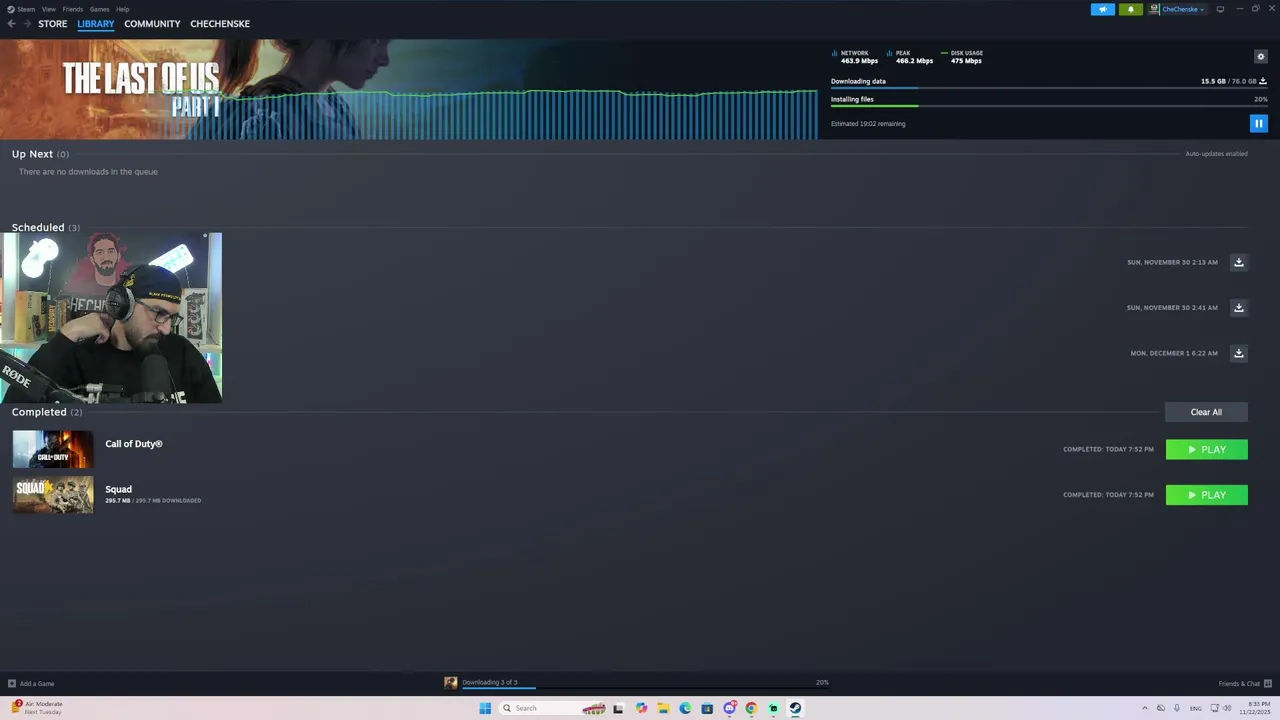Switch to the STORE tab
This screenshot has height=720, width=1280.
53,24
